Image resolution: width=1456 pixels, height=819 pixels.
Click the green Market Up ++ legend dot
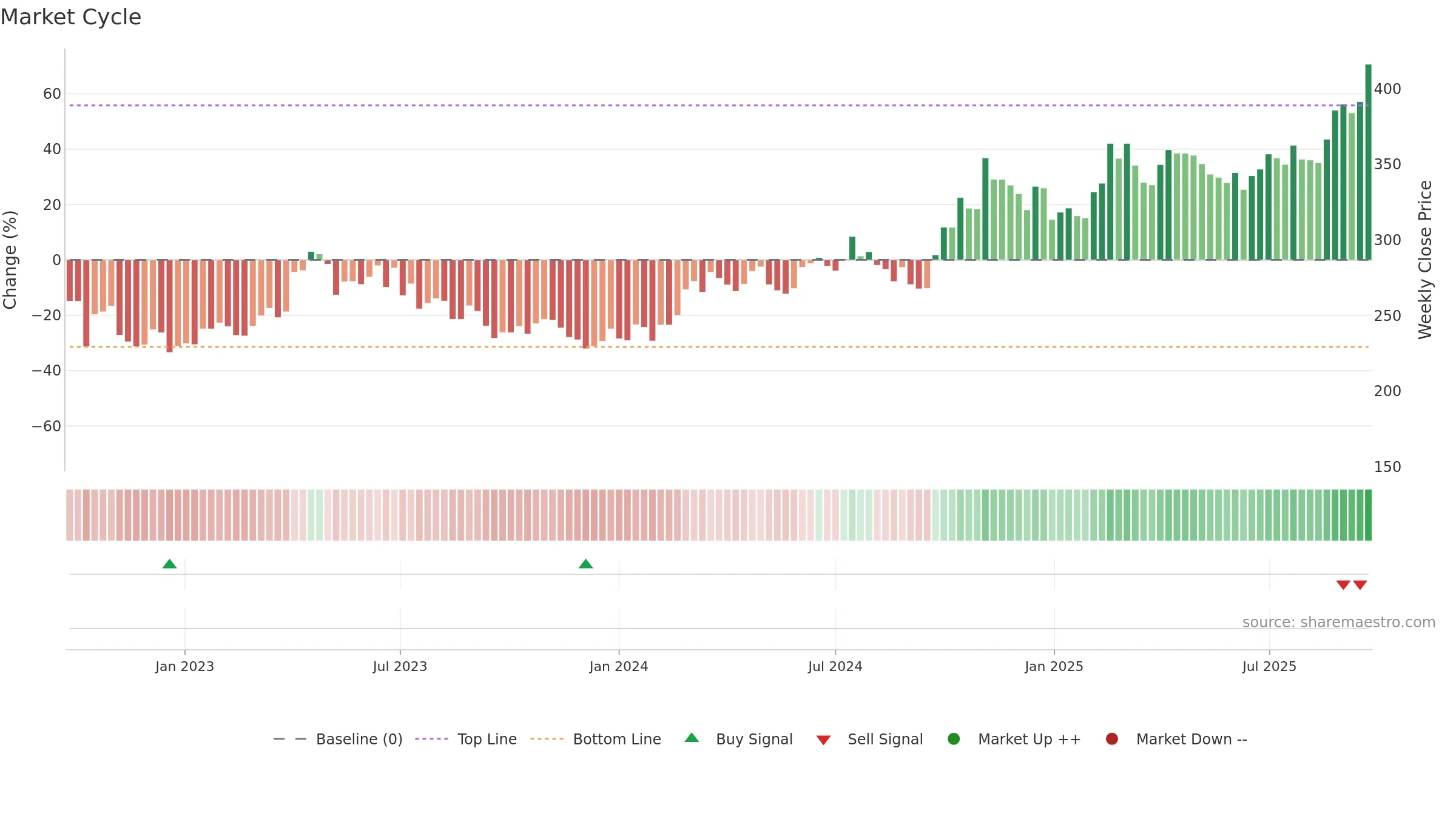[x=954, y=739]
